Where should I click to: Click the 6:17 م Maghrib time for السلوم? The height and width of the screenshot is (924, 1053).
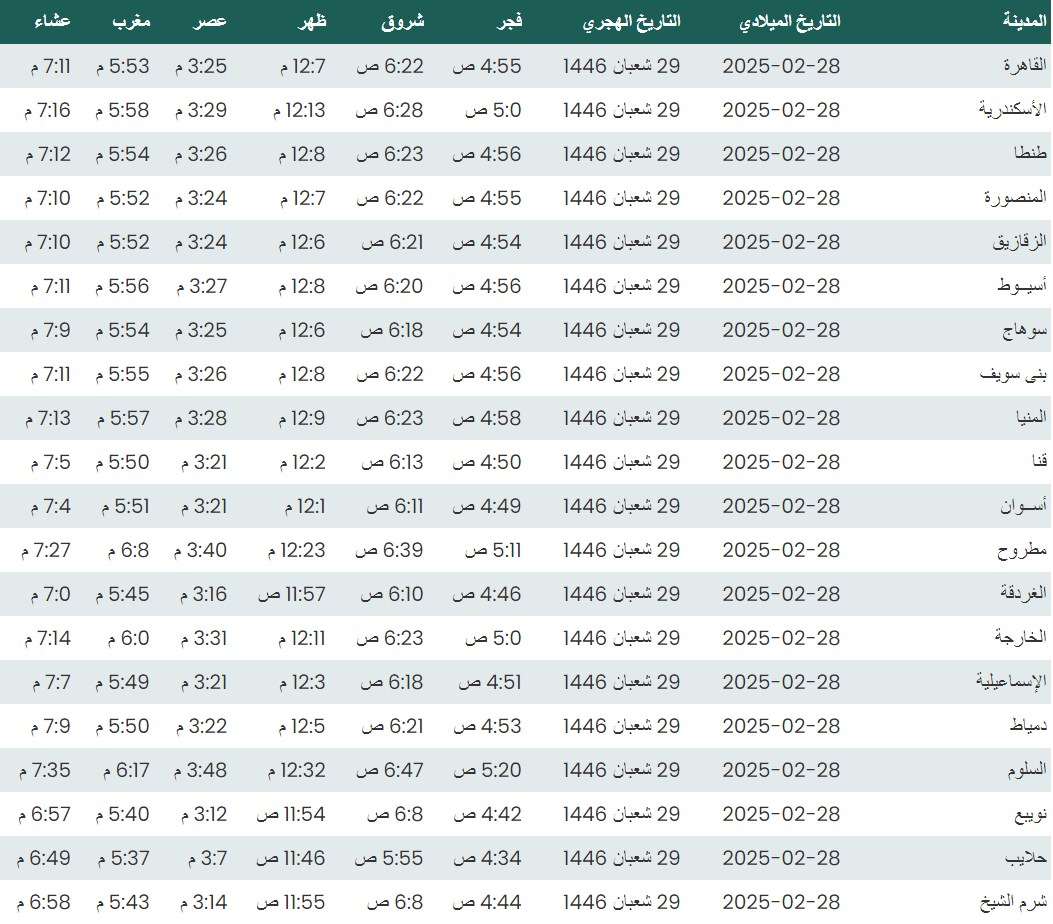pos(125,770)
